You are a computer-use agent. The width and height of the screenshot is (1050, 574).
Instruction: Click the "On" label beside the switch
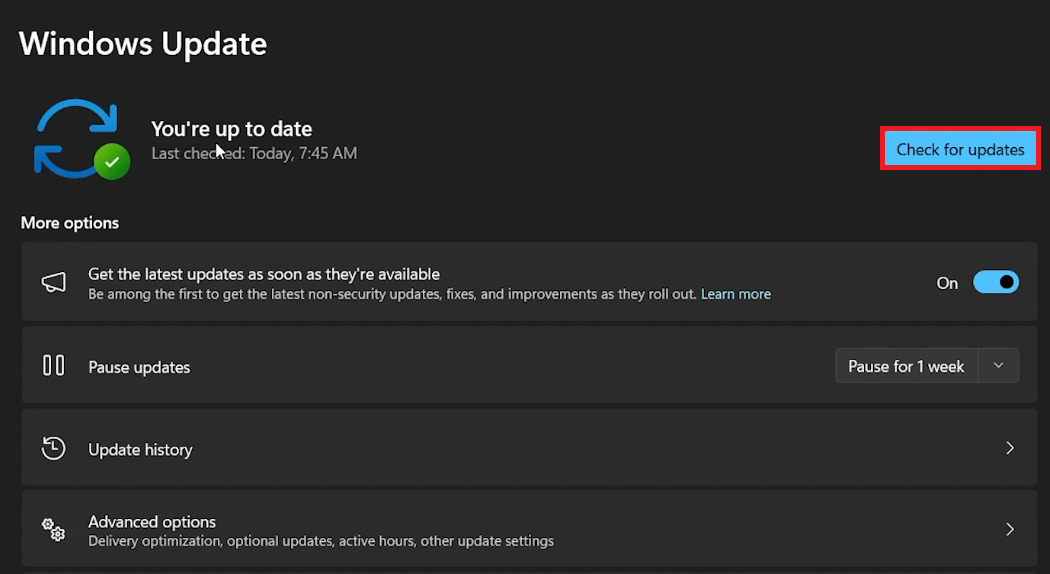[x=947, y=283]
